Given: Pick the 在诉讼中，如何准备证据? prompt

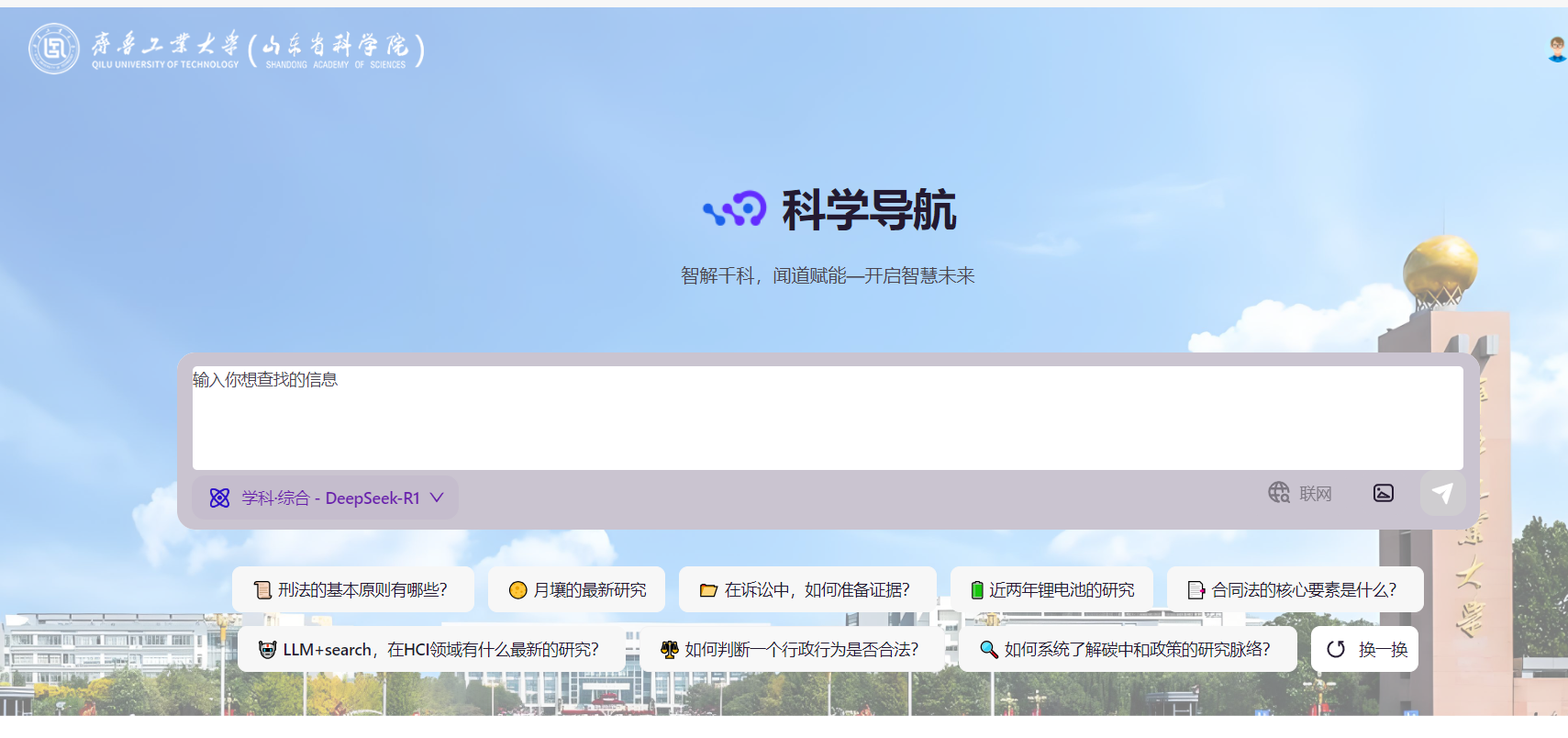Looking at the screenshot, I should click(806, 589).
